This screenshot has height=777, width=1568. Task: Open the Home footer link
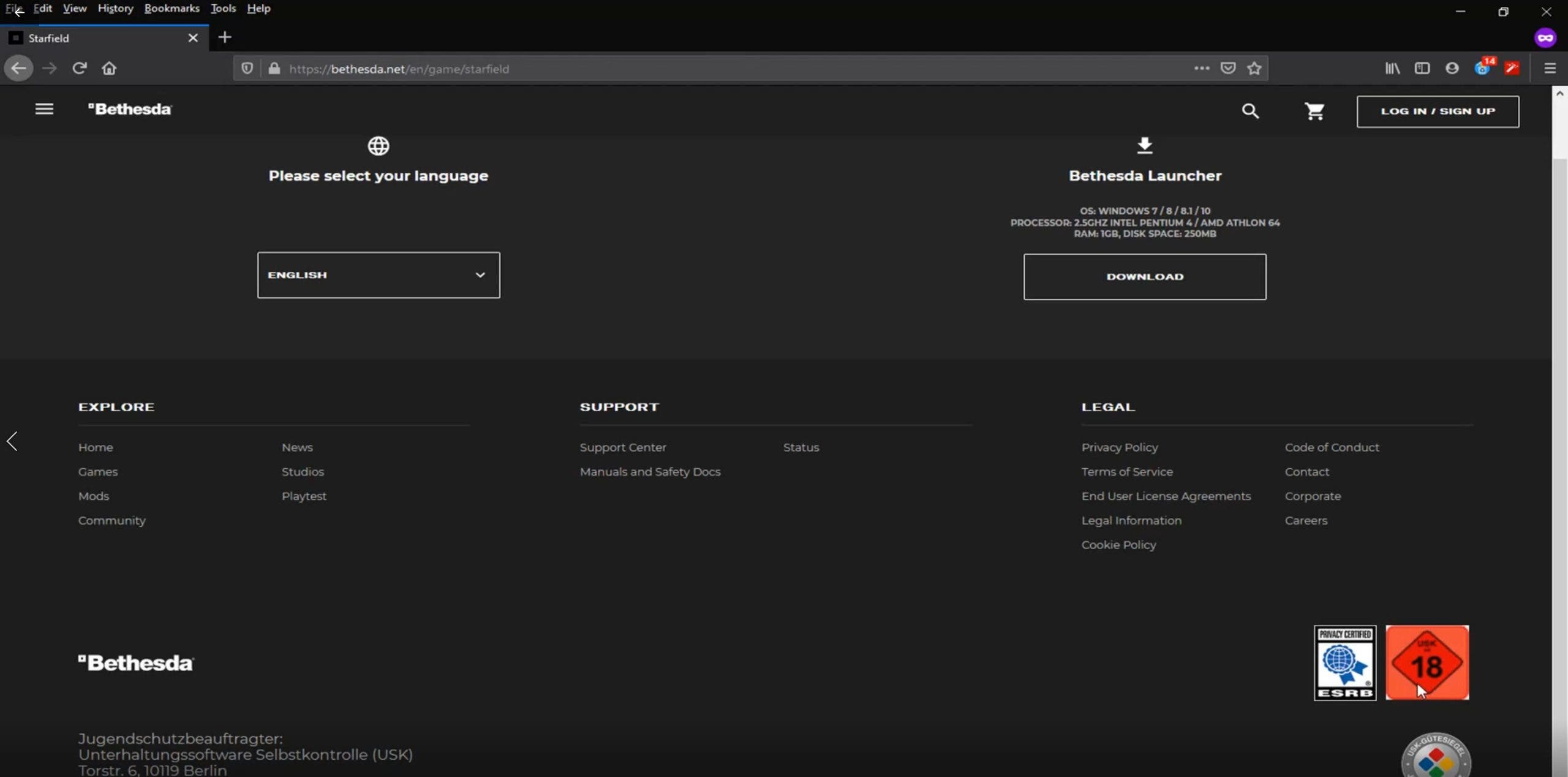click(96, 447)
